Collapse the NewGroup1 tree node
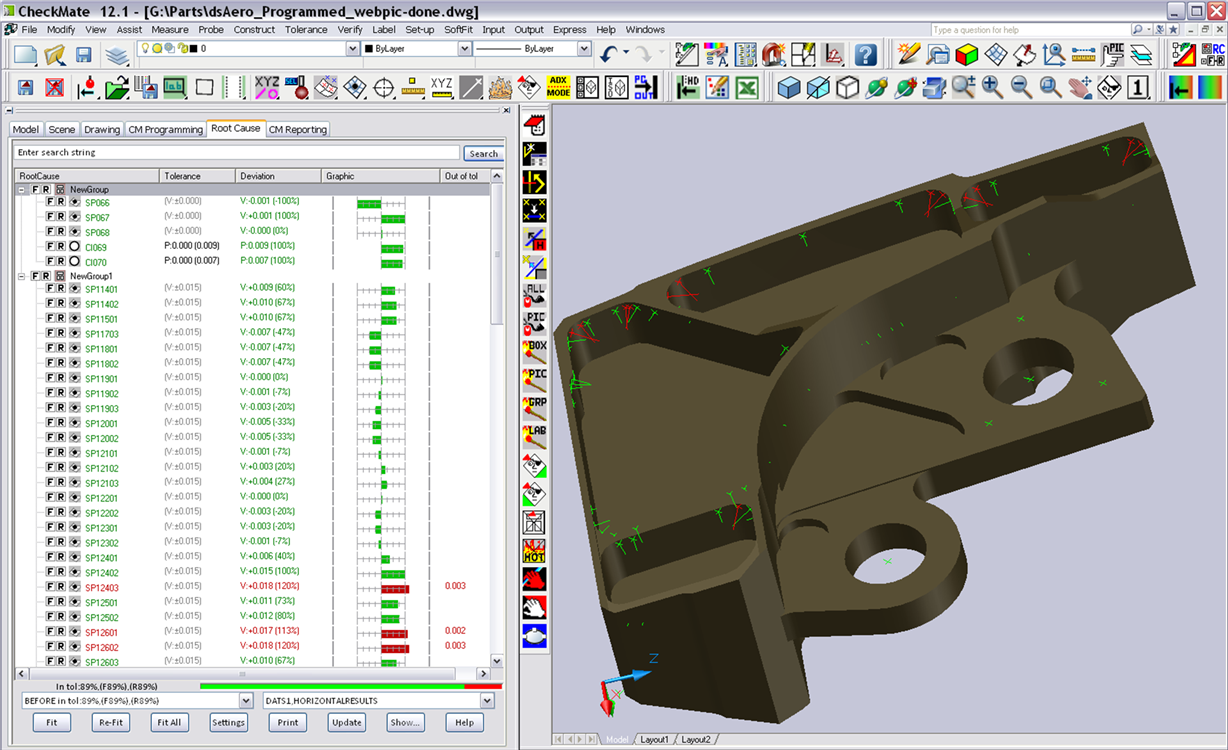 [22, 276]
